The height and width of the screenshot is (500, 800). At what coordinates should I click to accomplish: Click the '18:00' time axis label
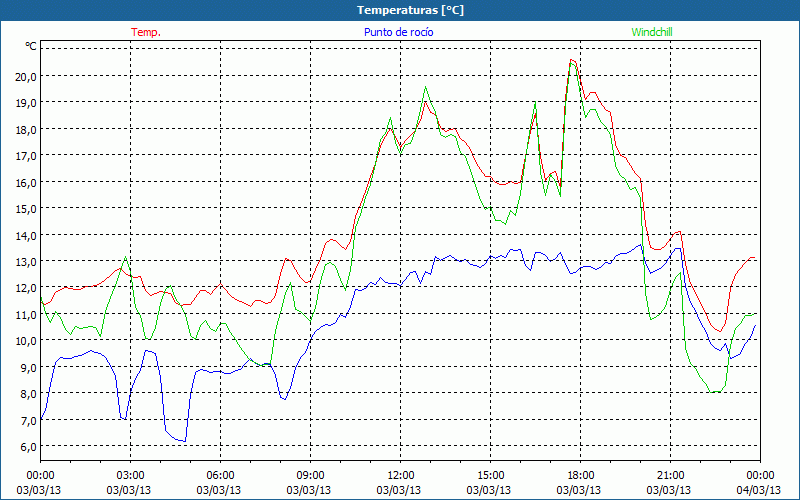[580, 476]
